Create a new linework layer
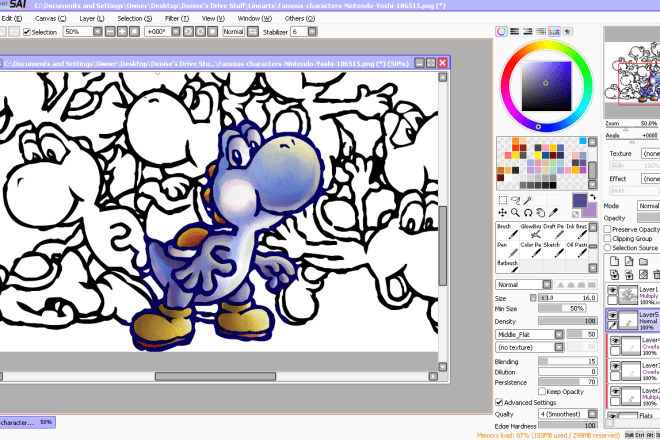 [629, 261]
